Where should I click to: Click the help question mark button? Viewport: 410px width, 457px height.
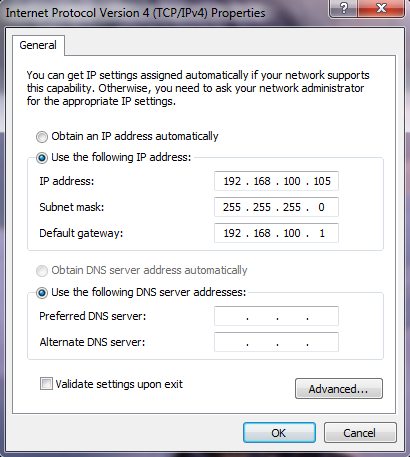point(343,7)
